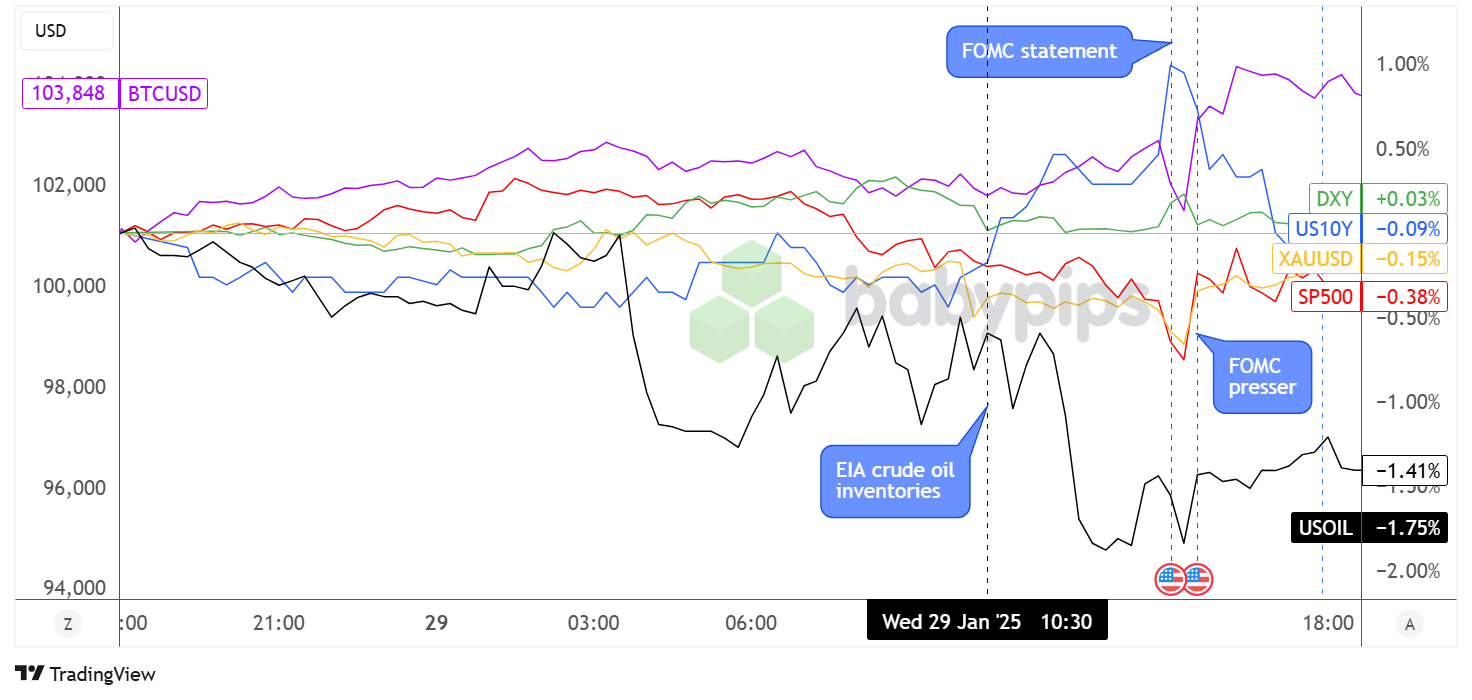The height and width of the screenshot is (700, 1472).
Task: Click the DXY series label
Action: [x=1334, y=198]
